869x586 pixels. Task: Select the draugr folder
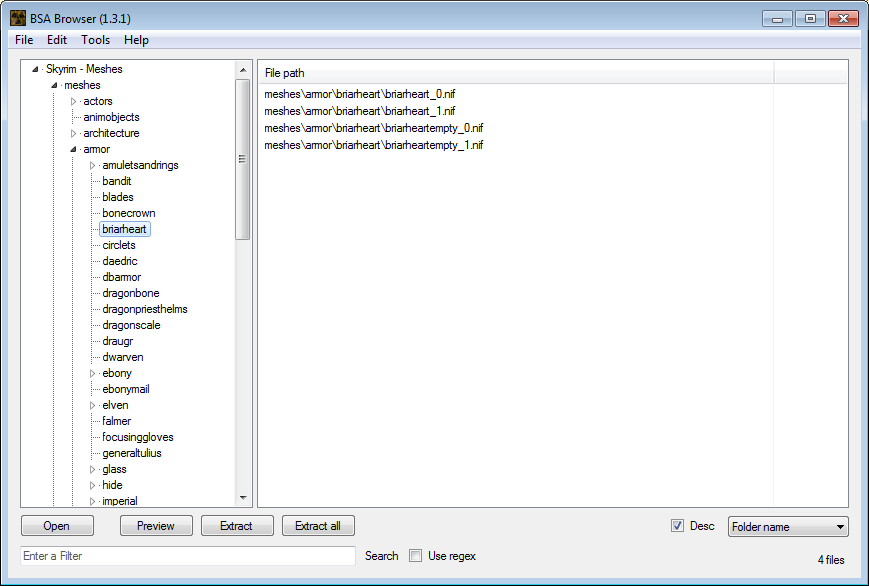117,342
